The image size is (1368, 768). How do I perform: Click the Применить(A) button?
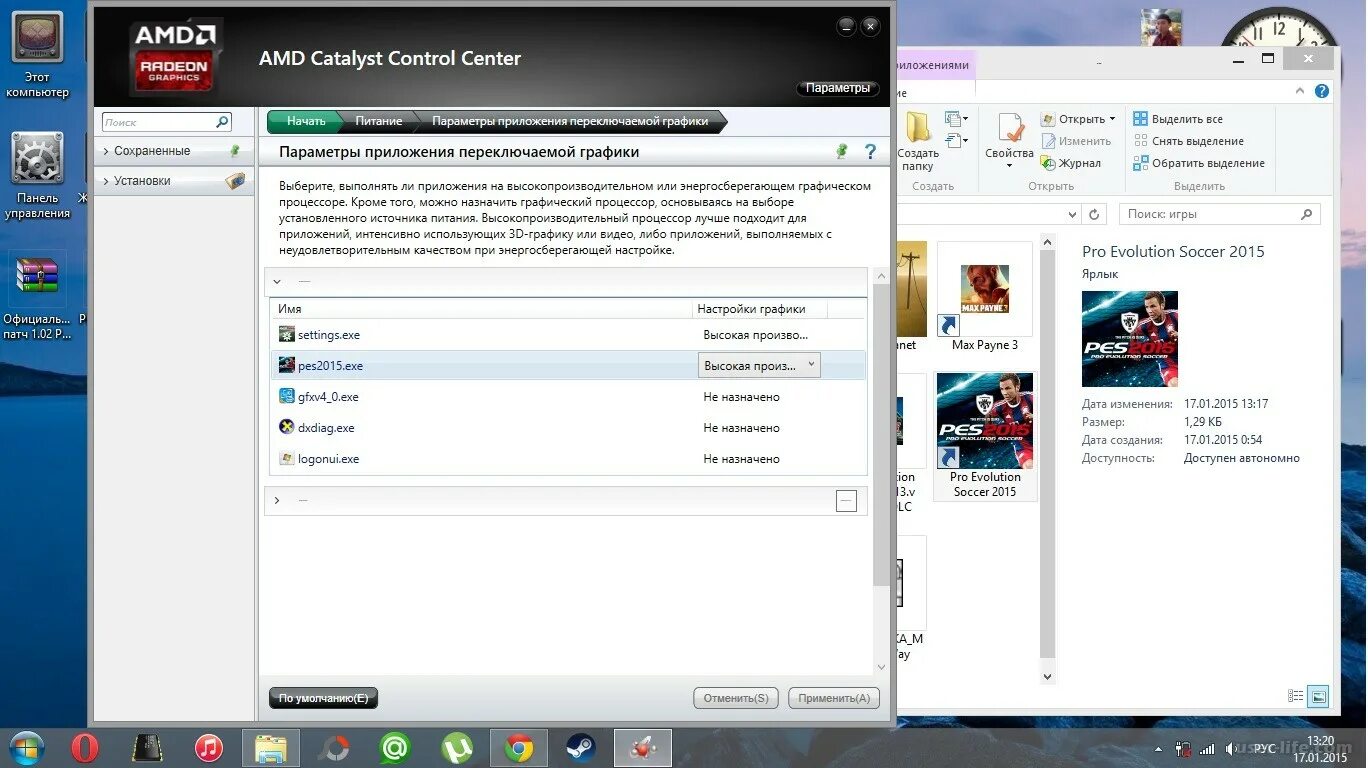834,698
